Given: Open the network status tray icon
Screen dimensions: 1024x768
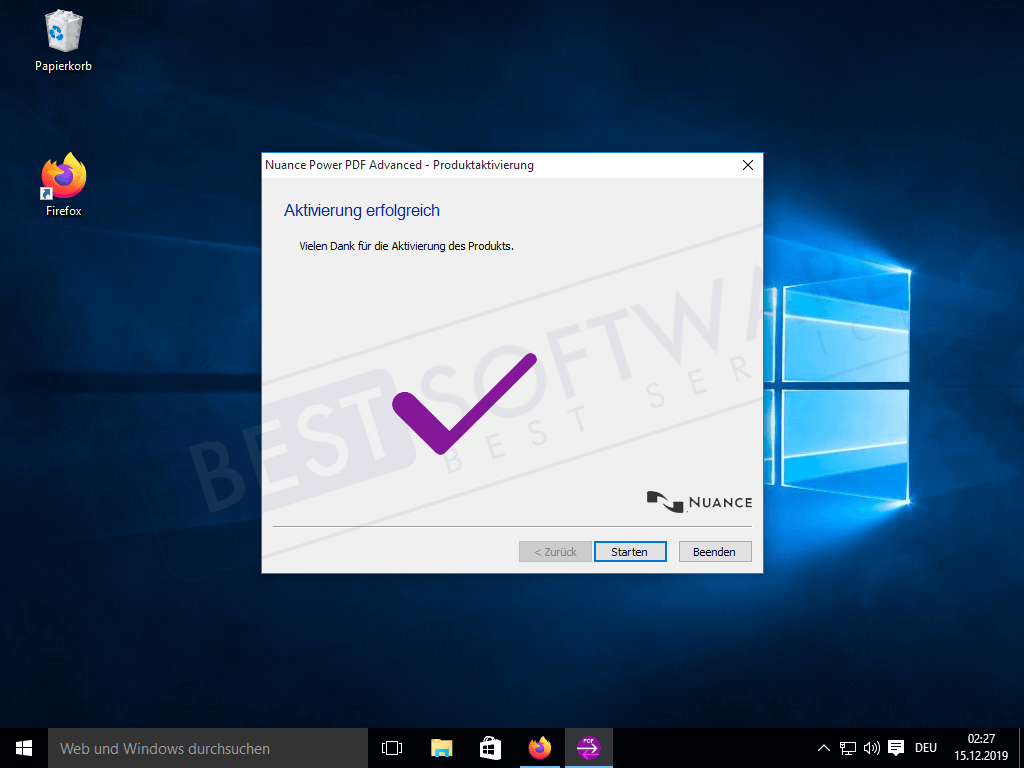Looking at the screenshot, I should [x=848, y=748].
